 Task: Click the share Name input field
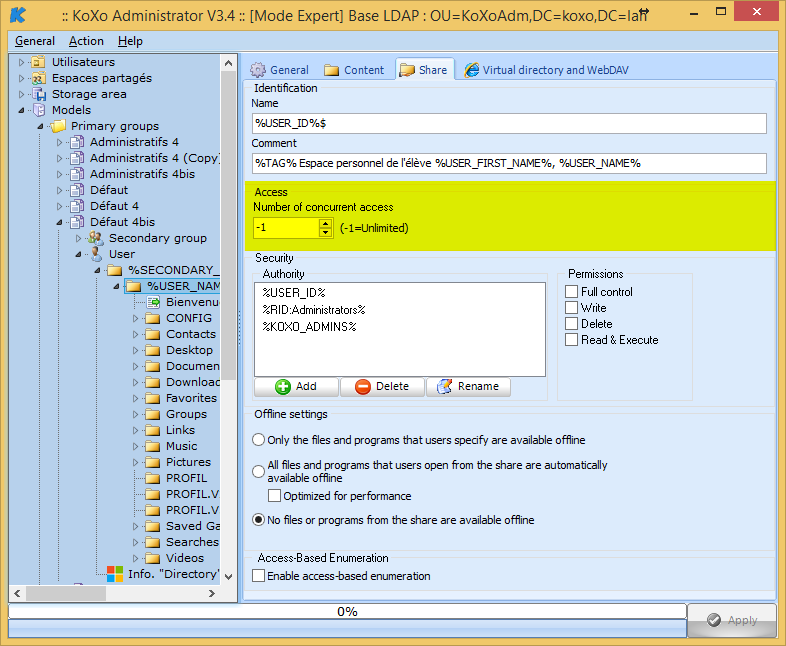tap(509, 123)
